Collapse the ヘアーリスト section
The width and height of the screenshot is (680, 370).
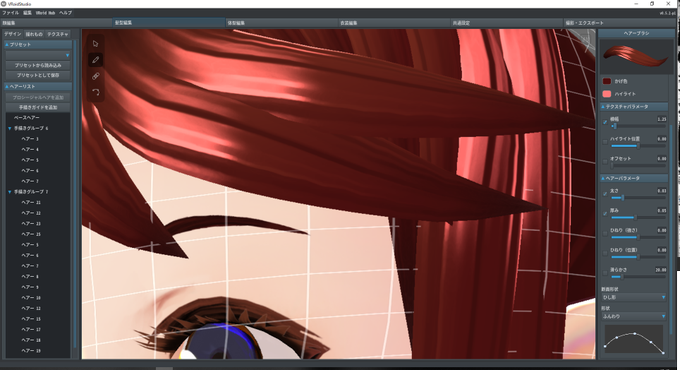38,86
